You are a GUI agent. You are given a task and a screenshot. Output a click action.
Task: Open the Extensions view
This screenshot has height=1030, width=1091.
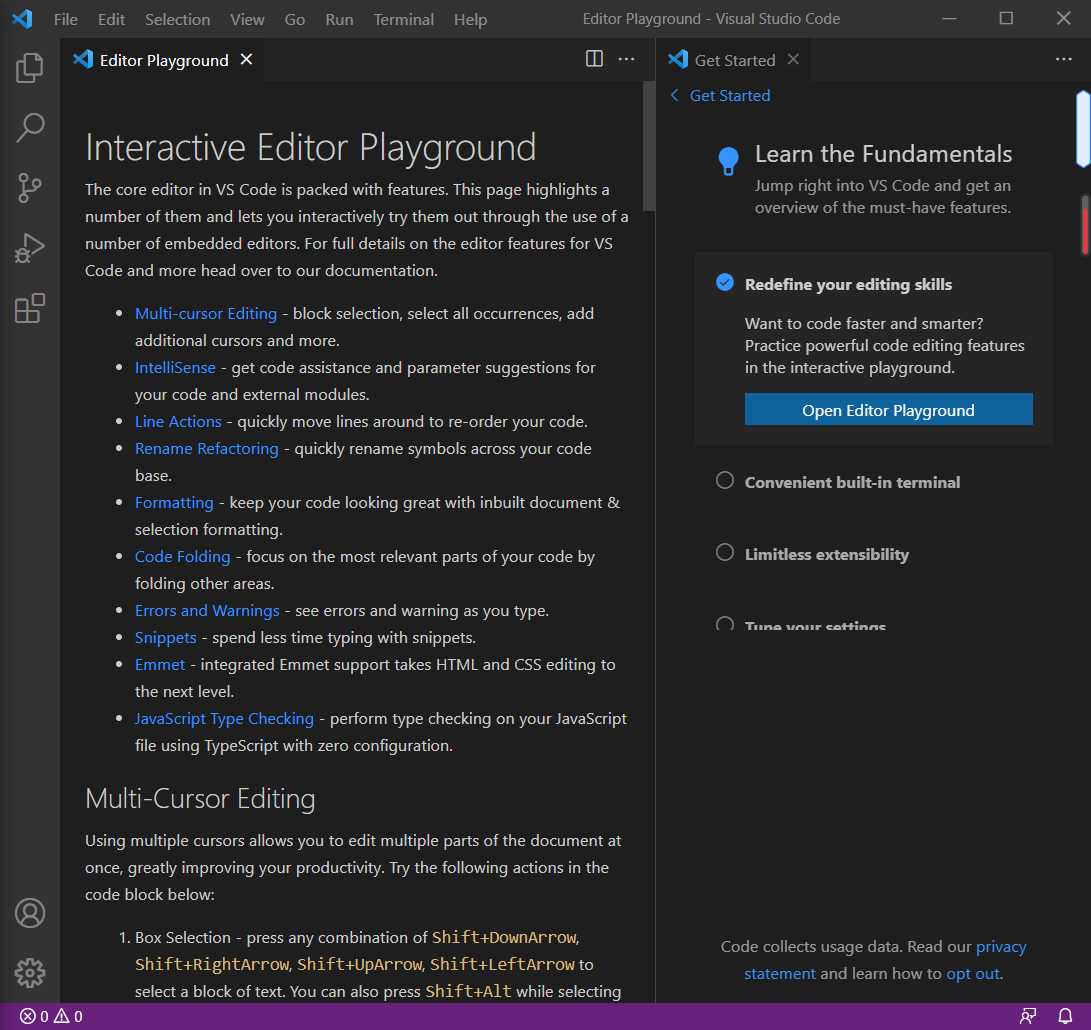[29, 308]
